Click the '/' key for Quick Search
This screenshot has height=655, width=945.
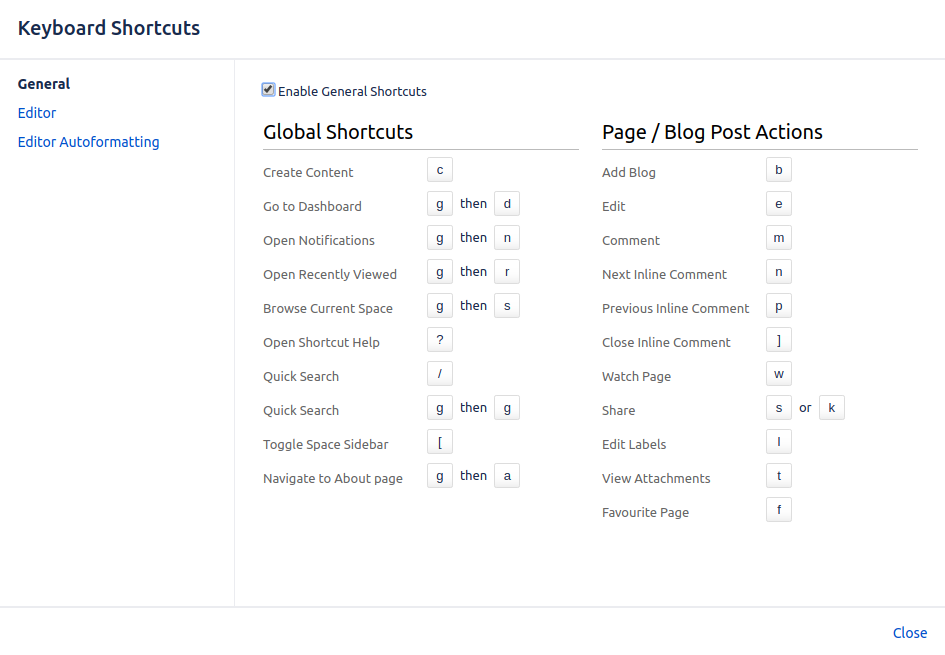click(x=440, y=374)
